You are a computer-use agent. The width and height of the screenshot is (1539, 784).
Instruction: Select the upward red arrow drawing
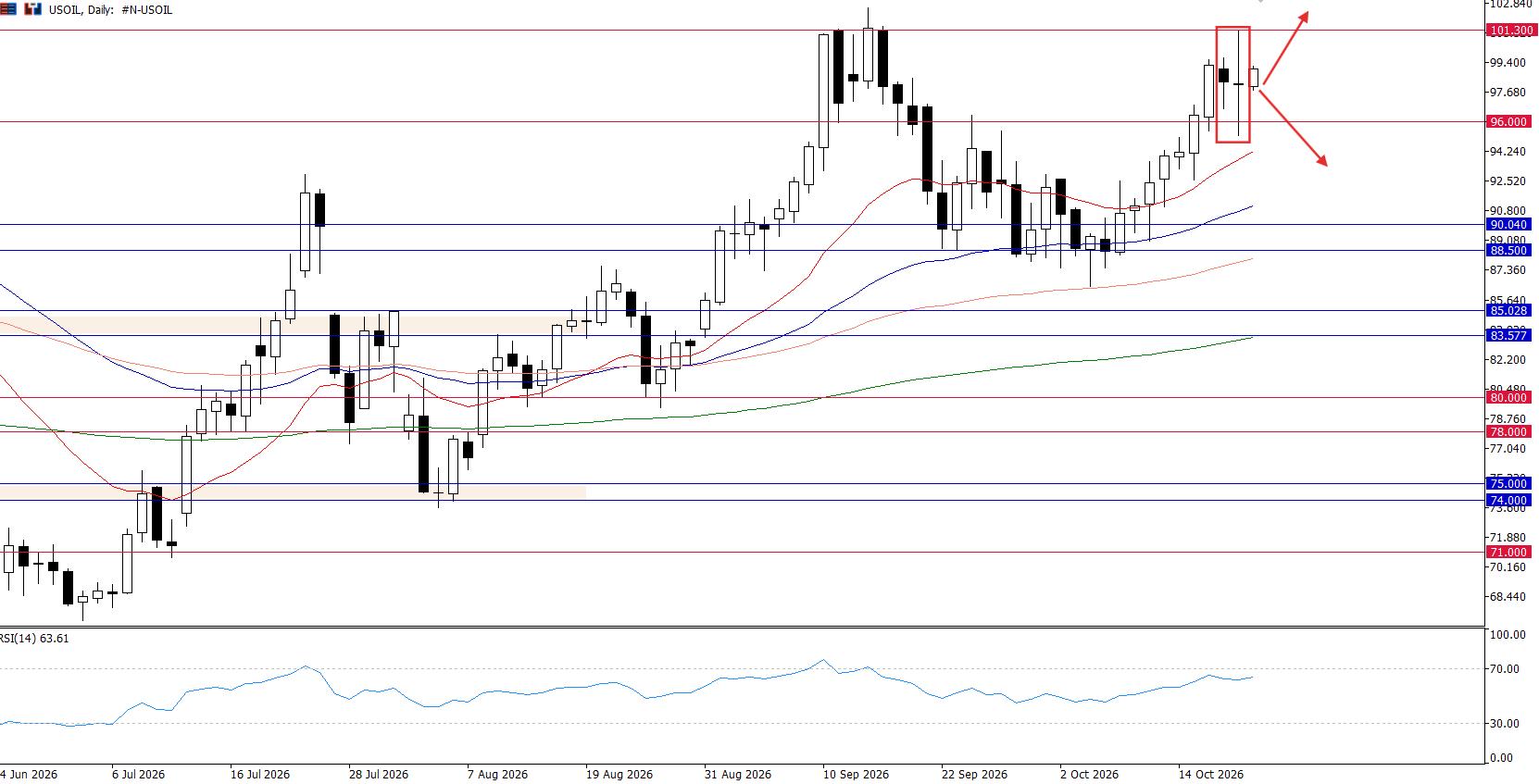point(1284,48)
